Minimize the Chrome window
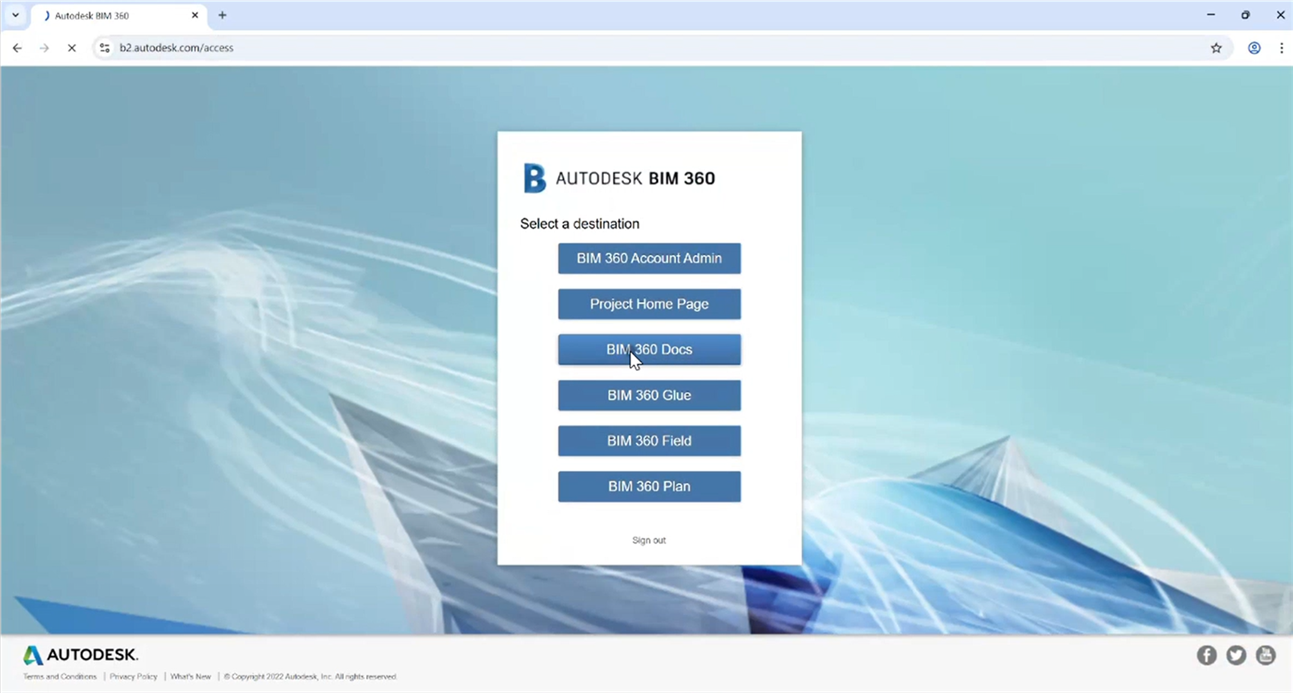Viewport: 1293px width, 693px height. click(x=1211, y=15)
